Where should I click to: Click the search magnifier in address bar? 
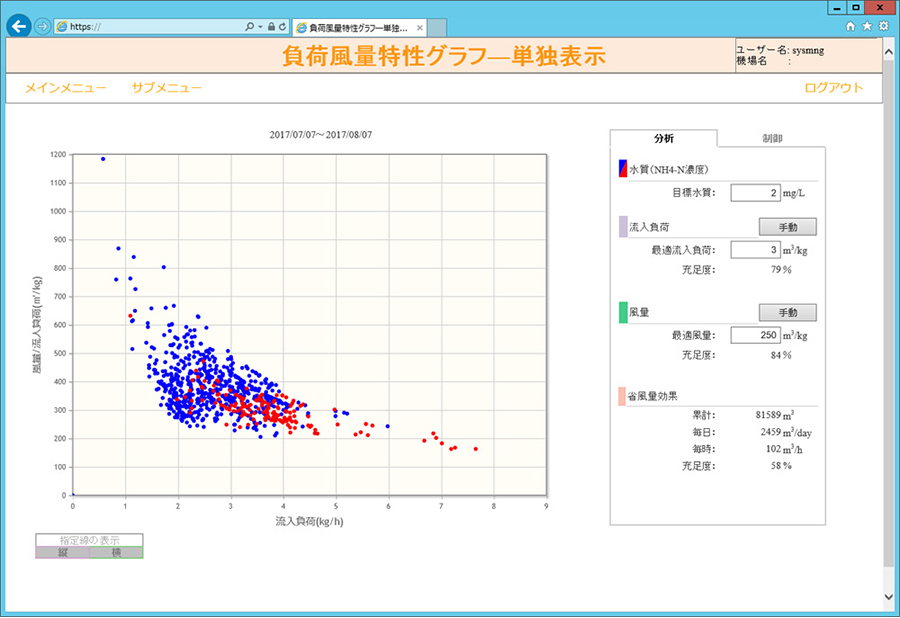pyautogui.click(x=249, y=26)
